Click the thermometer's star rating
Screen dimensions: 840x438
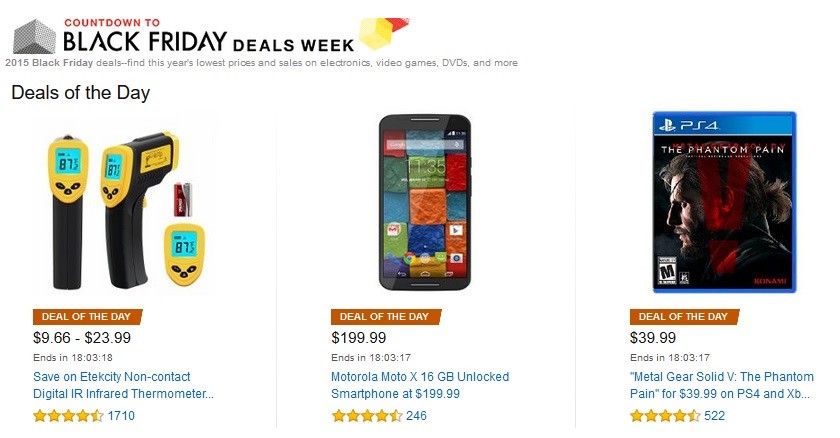tap(68, 416)
